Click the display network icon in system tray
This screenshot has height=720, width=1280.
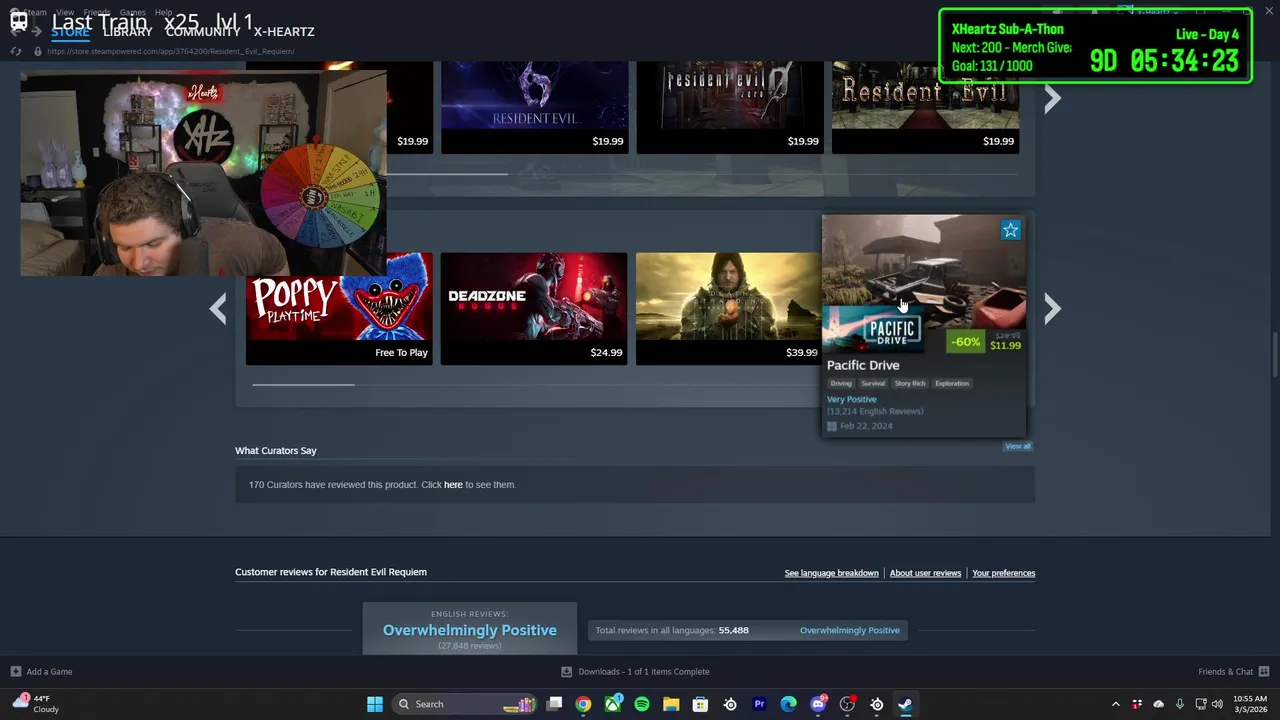[x=1201, y=704]
